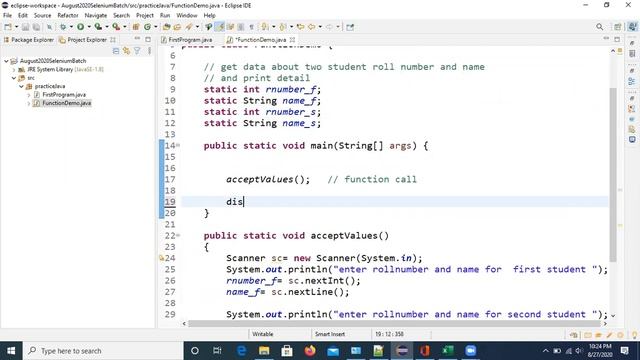Collapse the August2020SeleniumBatch project node
The height and width of the screenshot is (360, 640).
[6, 61]
